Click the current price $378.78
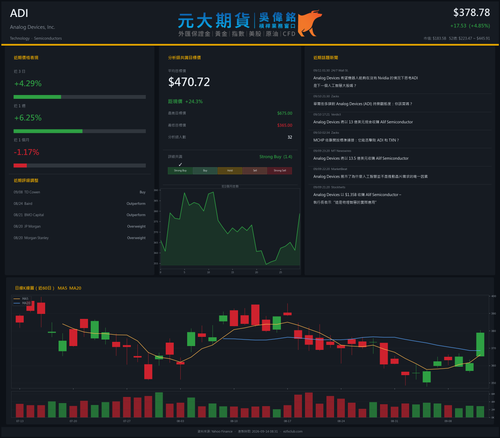The width and height of the screenshot is (500, 438). [x=471, y=13]
